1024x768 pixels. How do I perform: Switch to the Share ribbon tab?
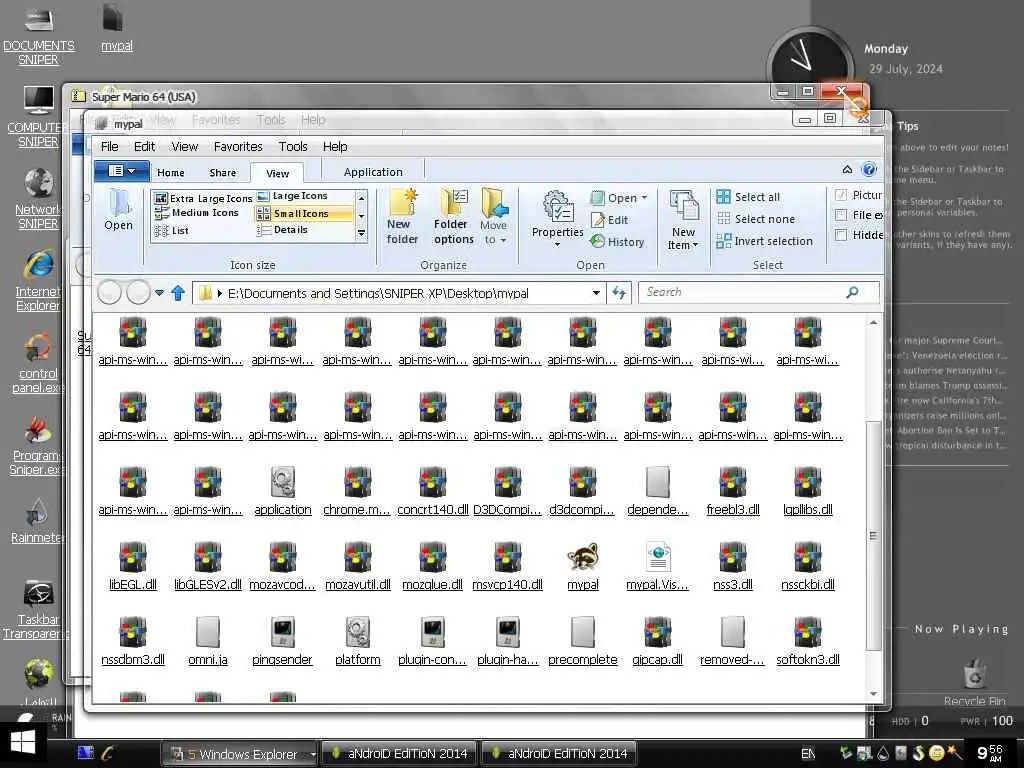[223, 173]
